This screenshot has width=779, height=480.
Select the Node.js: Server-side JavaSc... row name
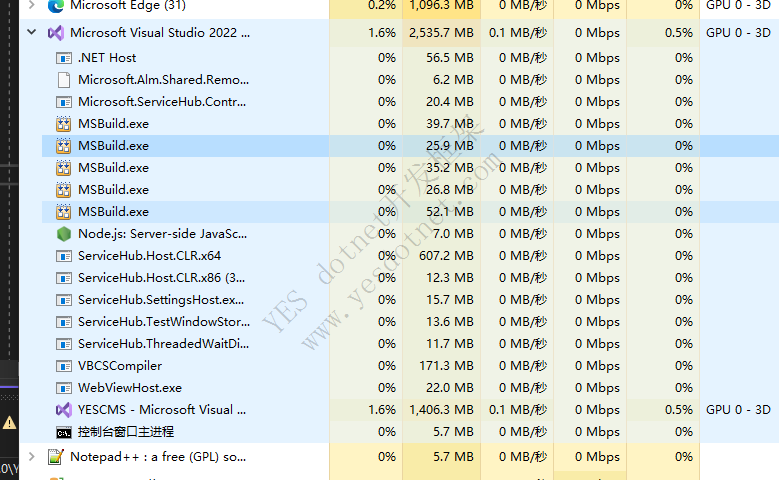[x=162, y=234]
